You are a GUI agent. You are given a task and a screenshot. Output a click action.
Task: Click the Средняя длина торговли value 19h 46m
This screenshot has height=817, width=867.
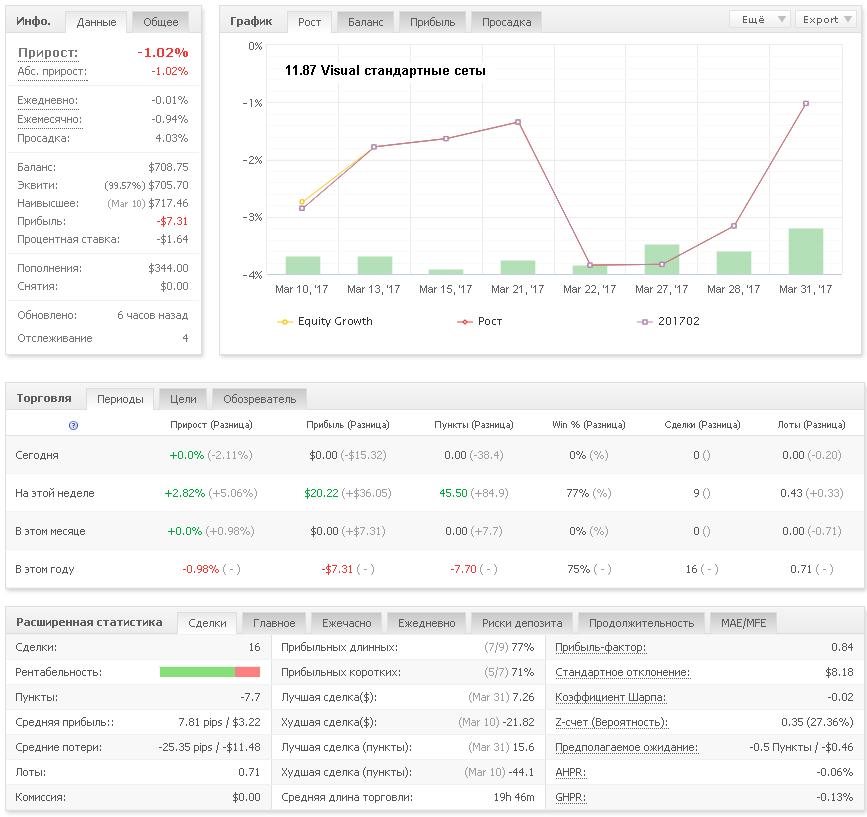(x=514, y=798)
